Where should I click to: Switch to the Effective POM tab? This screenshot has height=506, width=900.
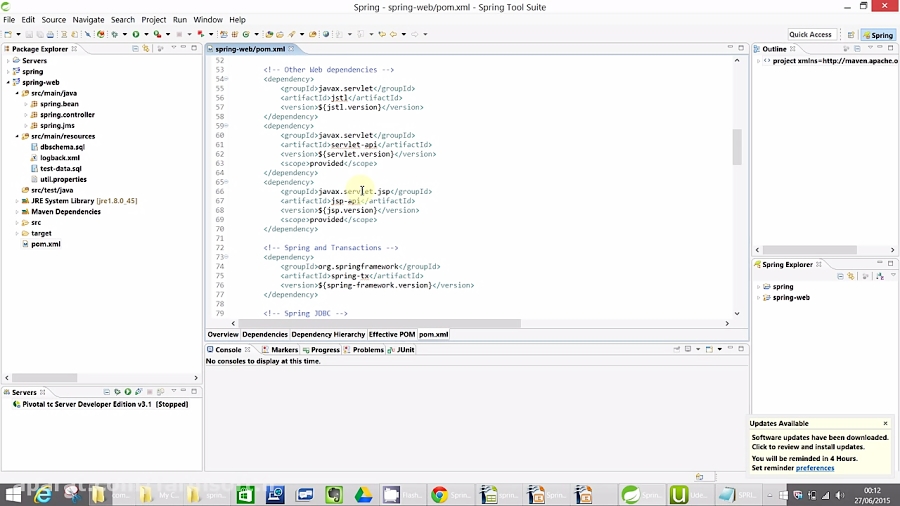pos(391,334)
